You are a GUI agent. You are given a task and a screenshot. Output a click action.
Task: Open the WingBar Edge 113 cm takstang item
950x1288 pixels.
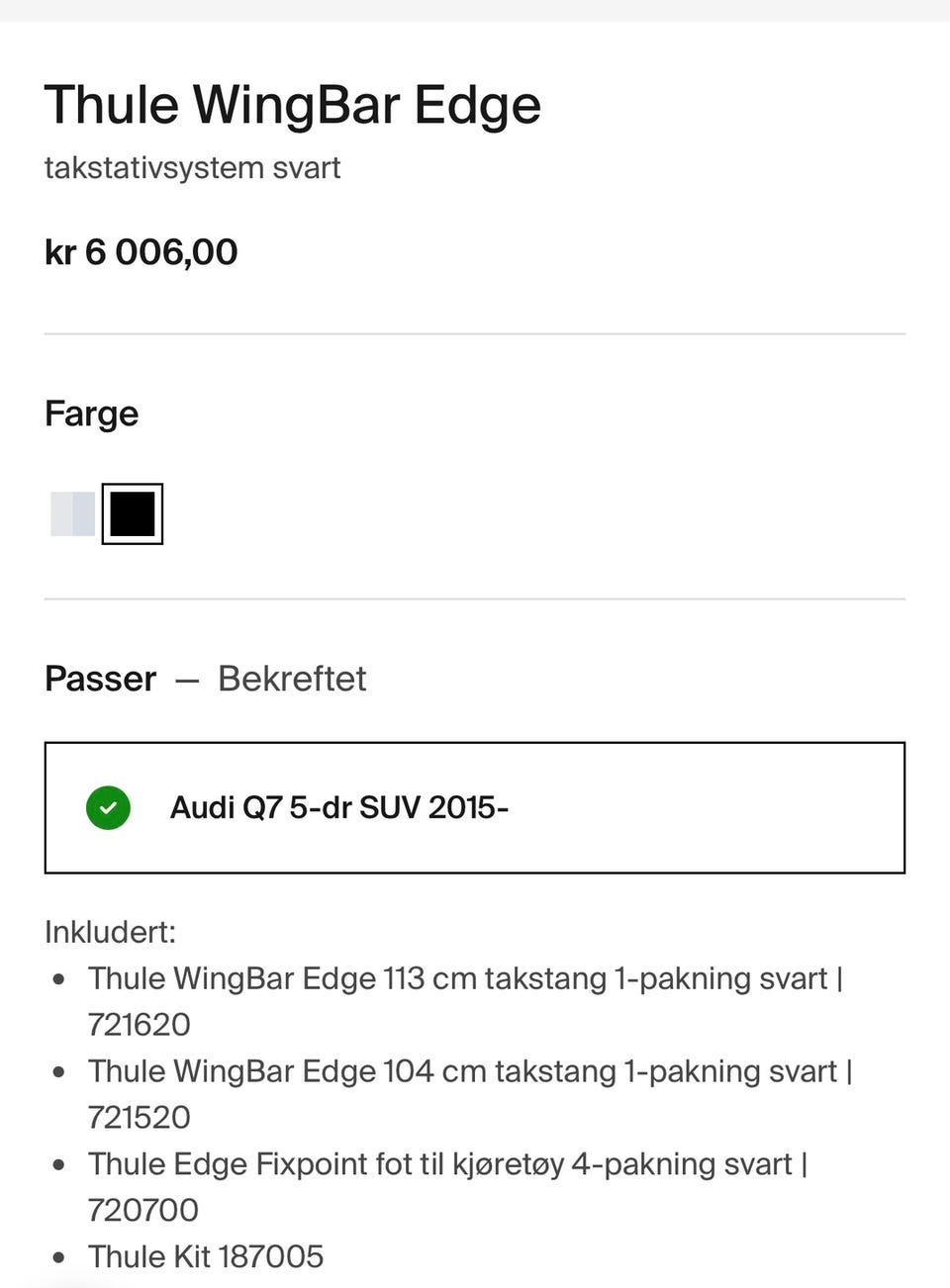click(457, 978)
